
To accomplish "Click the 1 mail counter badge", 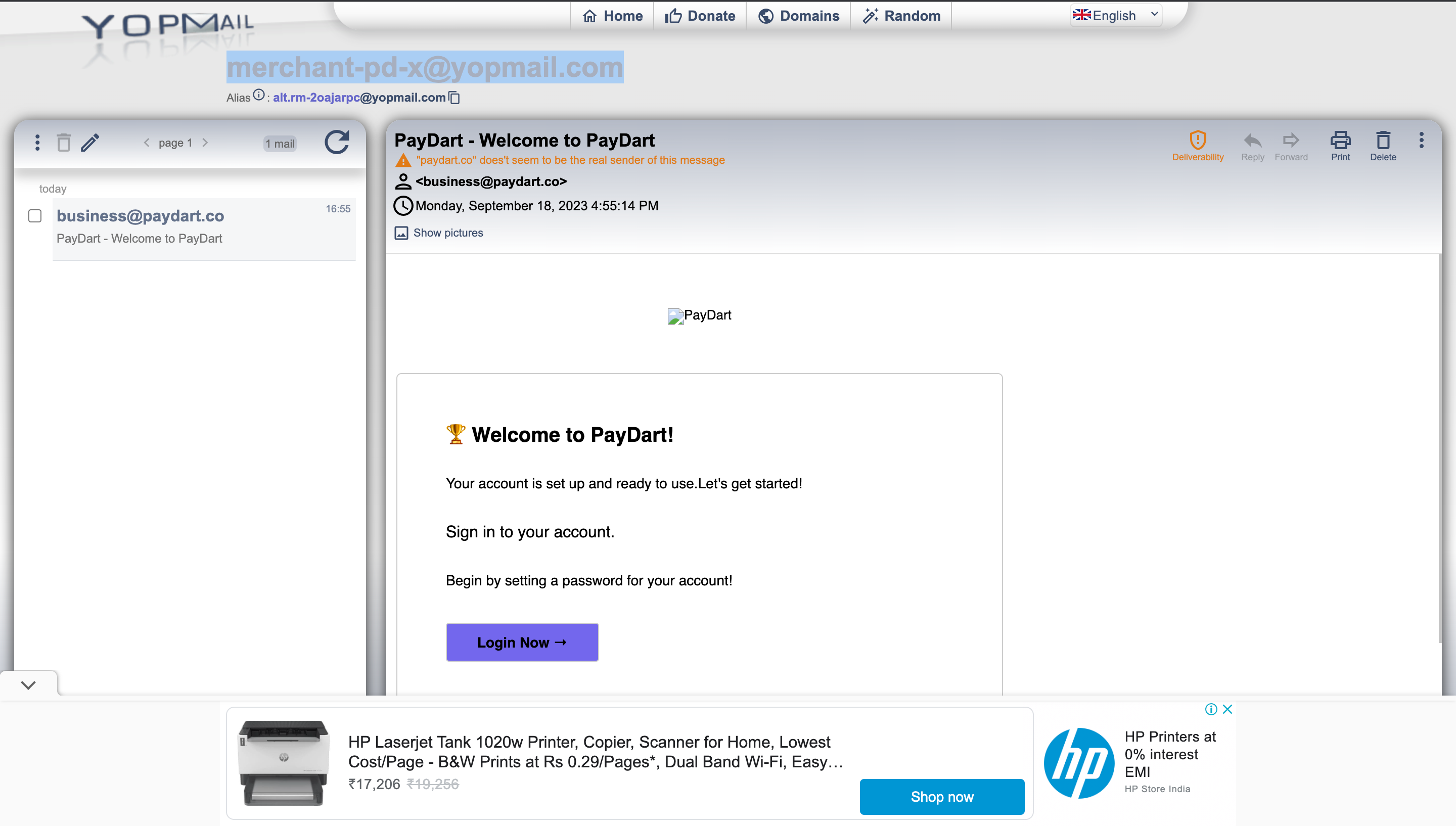I will tap(280, 144).
